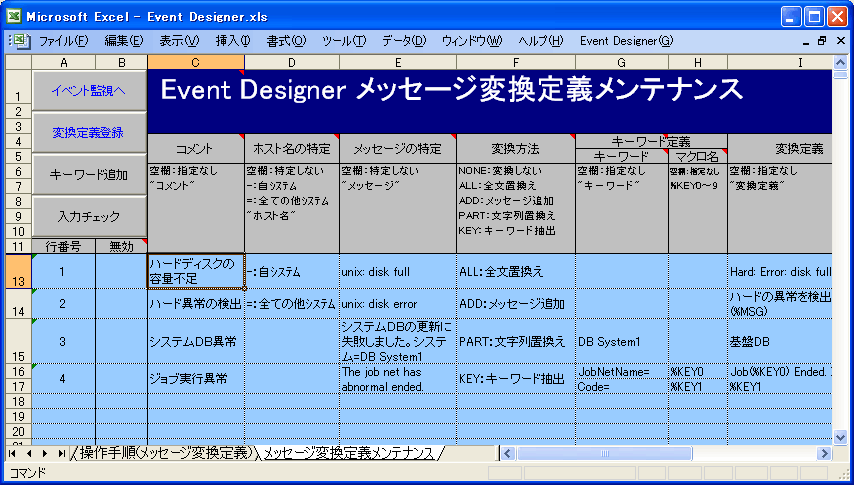The image size is (854, 485).
Task: Restore the workbook window in menu bar
Action: [x=822, y=41]
